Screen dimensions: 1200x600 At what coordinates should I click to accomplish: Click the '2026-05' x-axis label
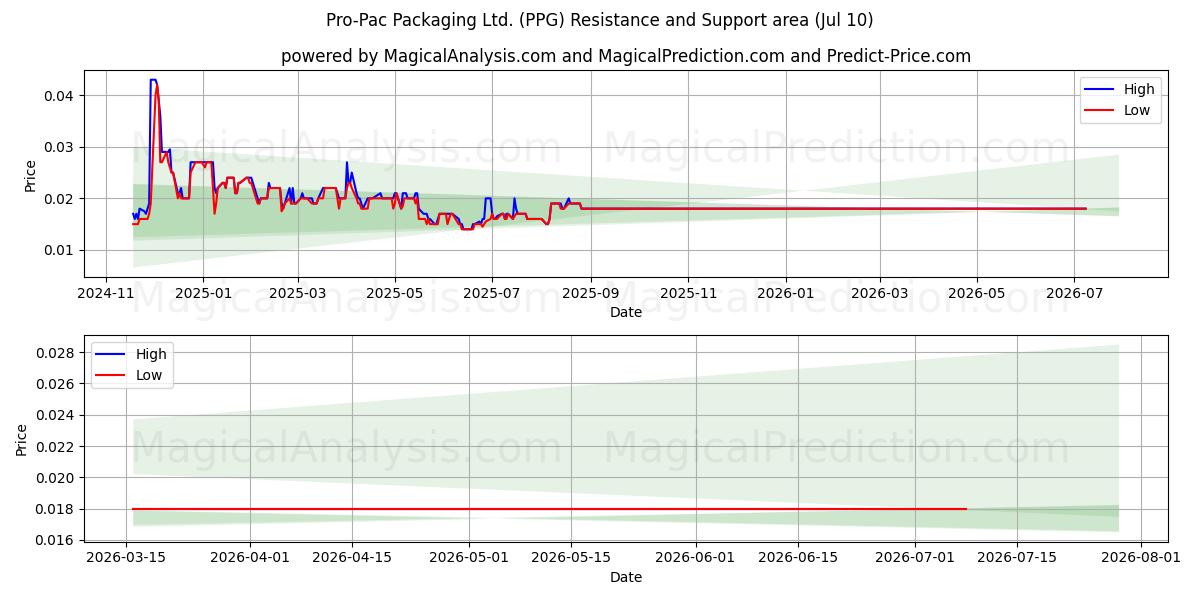977,295
